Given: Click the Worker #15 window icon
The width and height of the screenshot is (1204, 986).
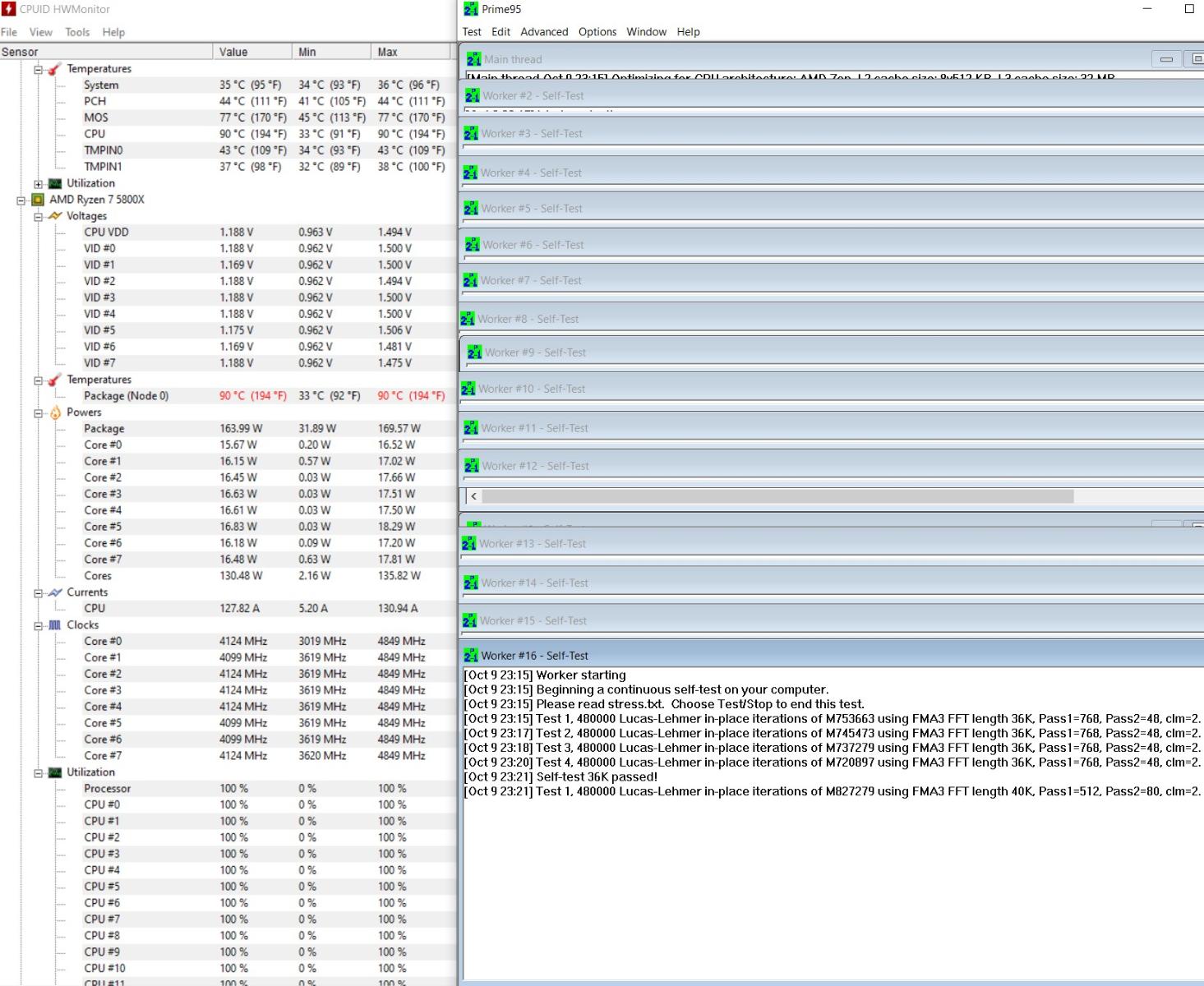Looking at the screenshot, I should (470, 620).
